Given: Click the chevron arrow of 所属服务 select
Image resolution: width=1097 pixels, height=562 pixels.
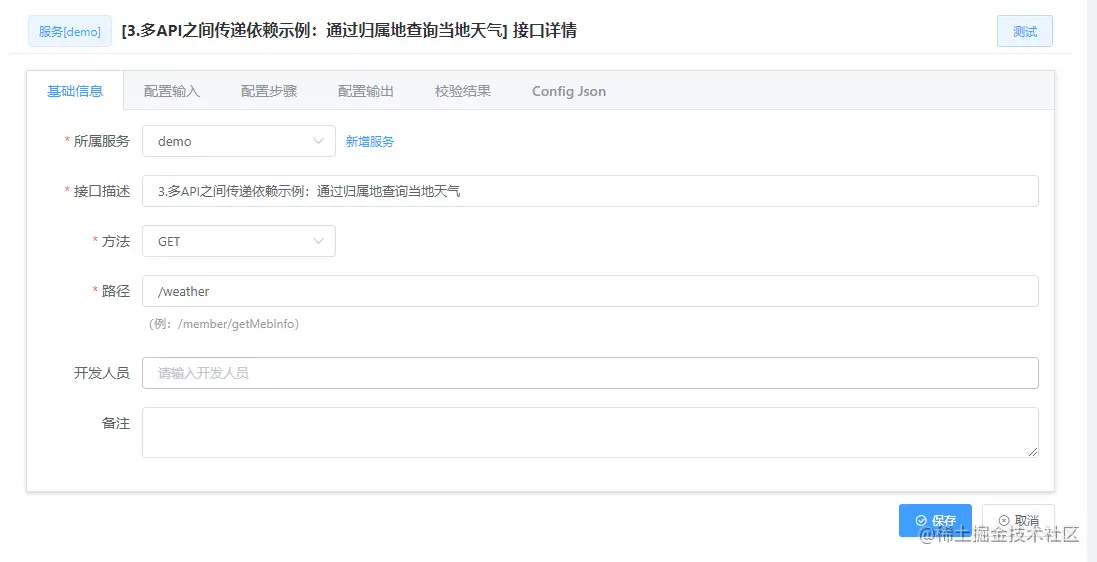Looking at the screenshot, I should click(x=319, y=141).
